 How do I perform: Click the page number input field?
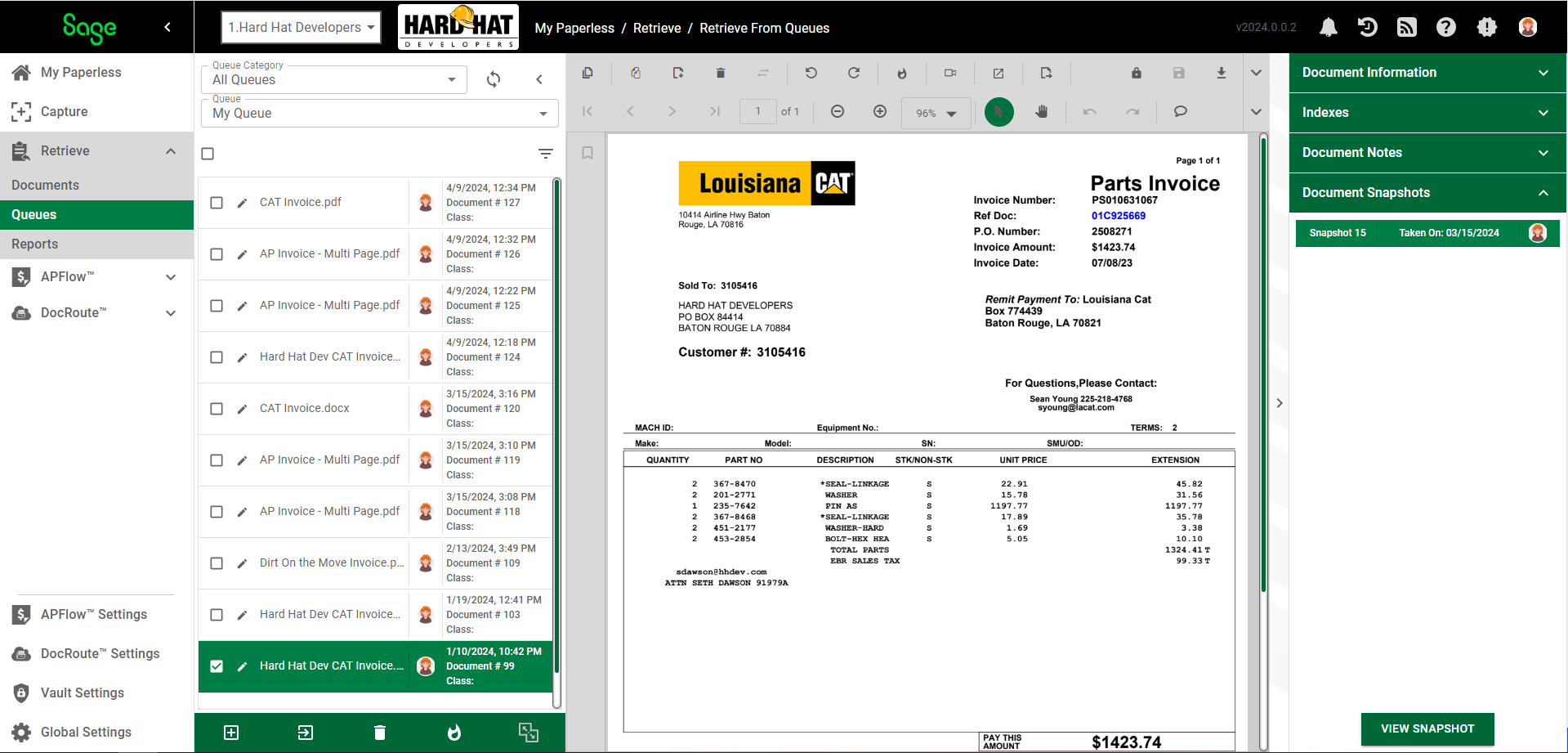pos(758,111)
